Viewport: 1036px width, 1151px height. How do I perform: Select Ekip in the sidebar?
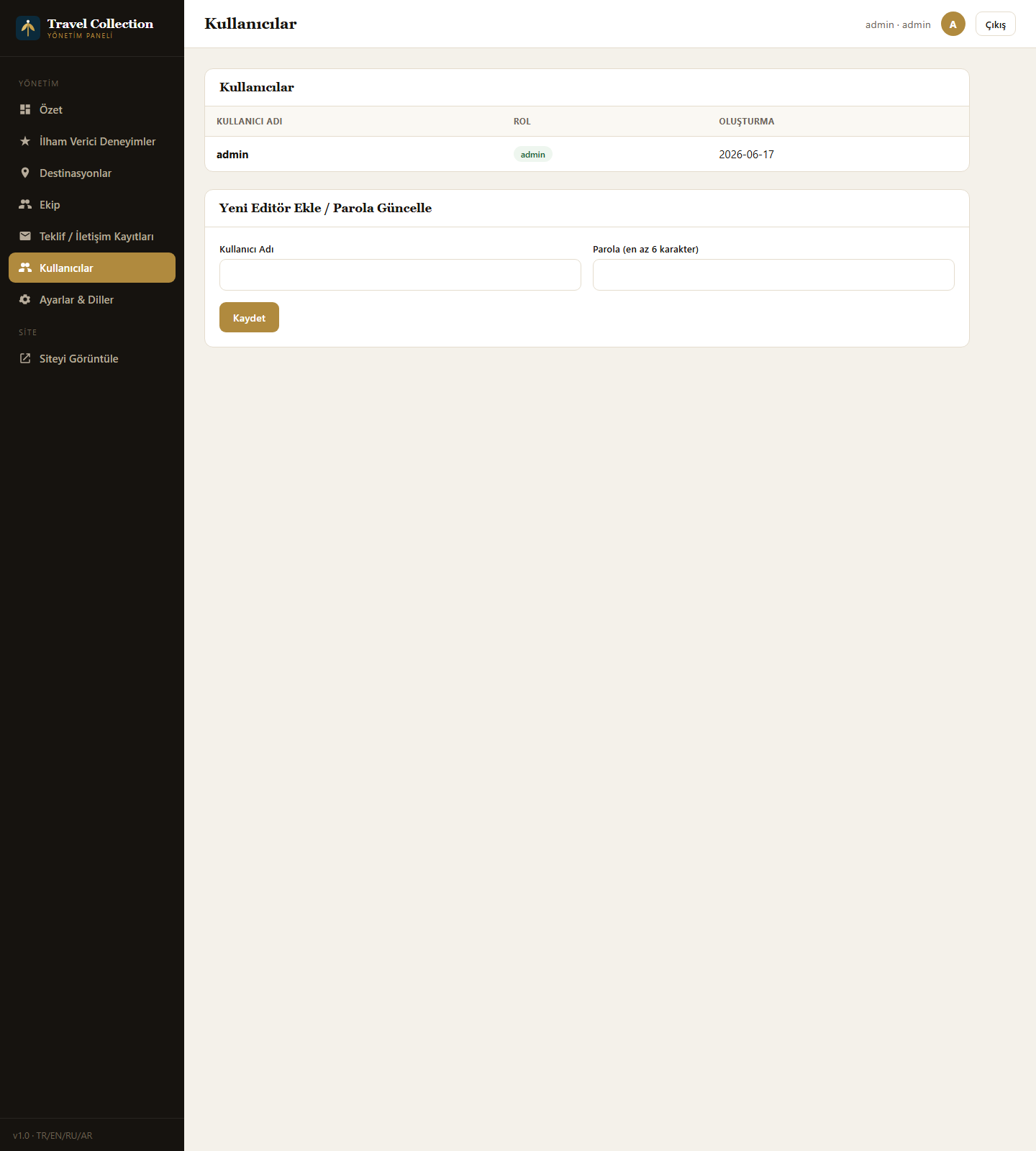pos(92,204)
